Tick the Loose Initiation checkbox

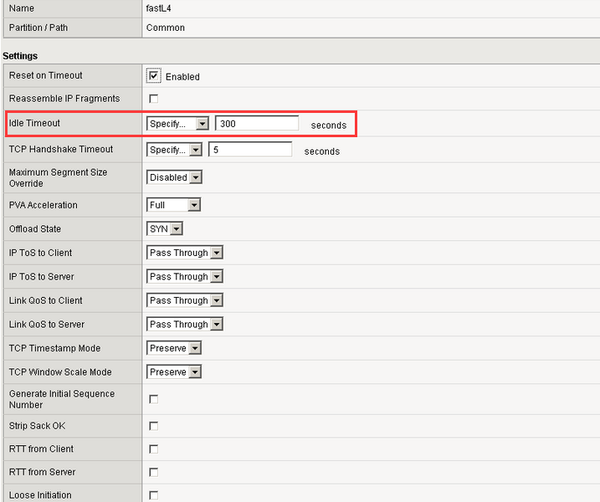click(x=154, y=495)
